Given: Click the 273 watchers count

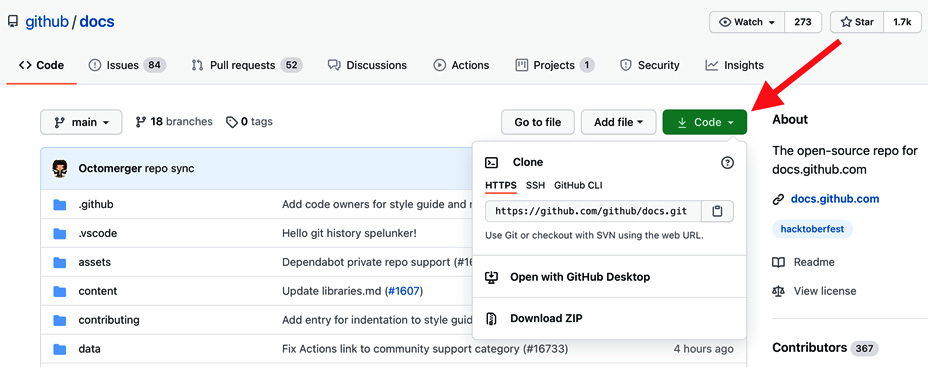Looking at the screenshot, I should point(803,22).
